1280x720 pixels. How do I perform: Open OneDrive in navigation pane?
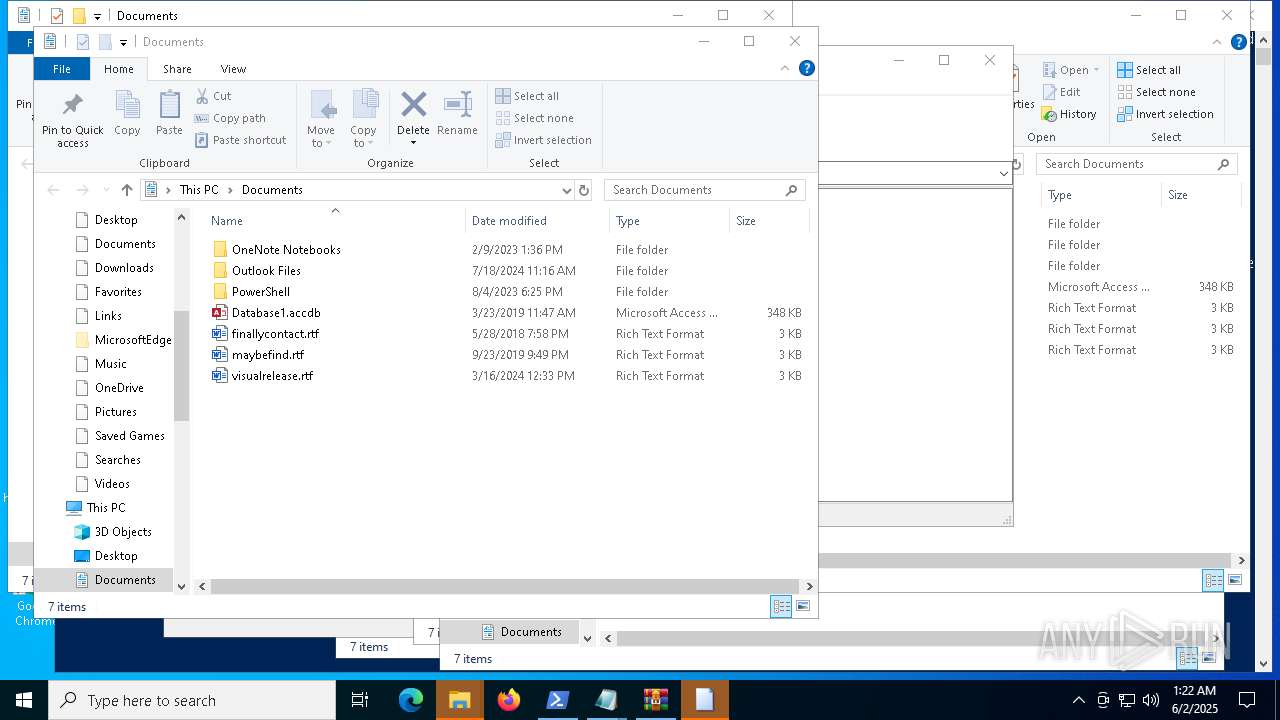[119, 388]
